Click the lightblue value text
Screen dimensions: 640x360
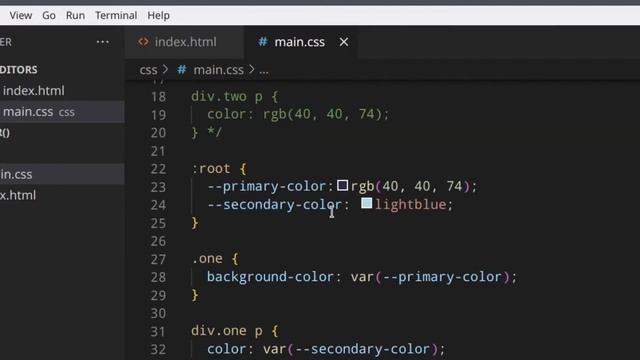(x=411, y=204)
